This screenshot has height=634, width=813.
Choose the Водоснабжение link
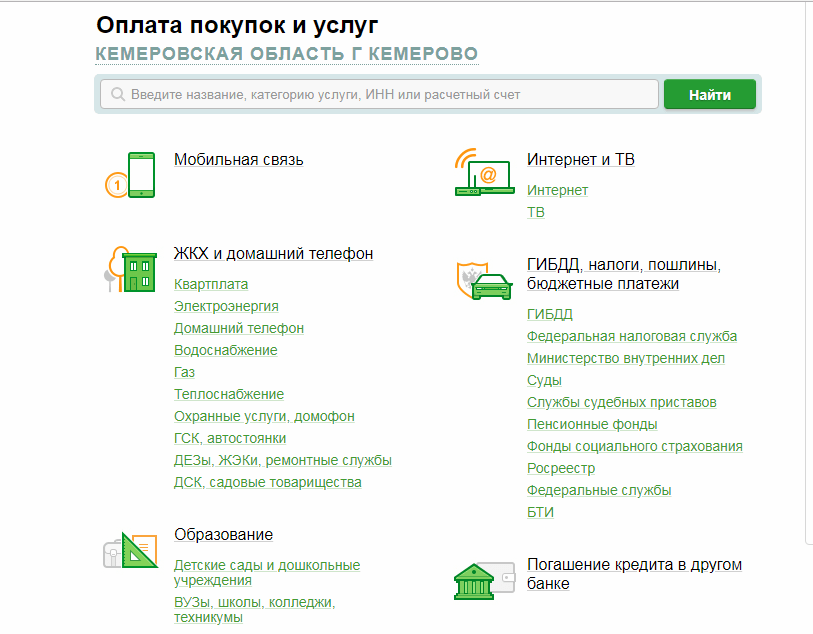(226, 351)
